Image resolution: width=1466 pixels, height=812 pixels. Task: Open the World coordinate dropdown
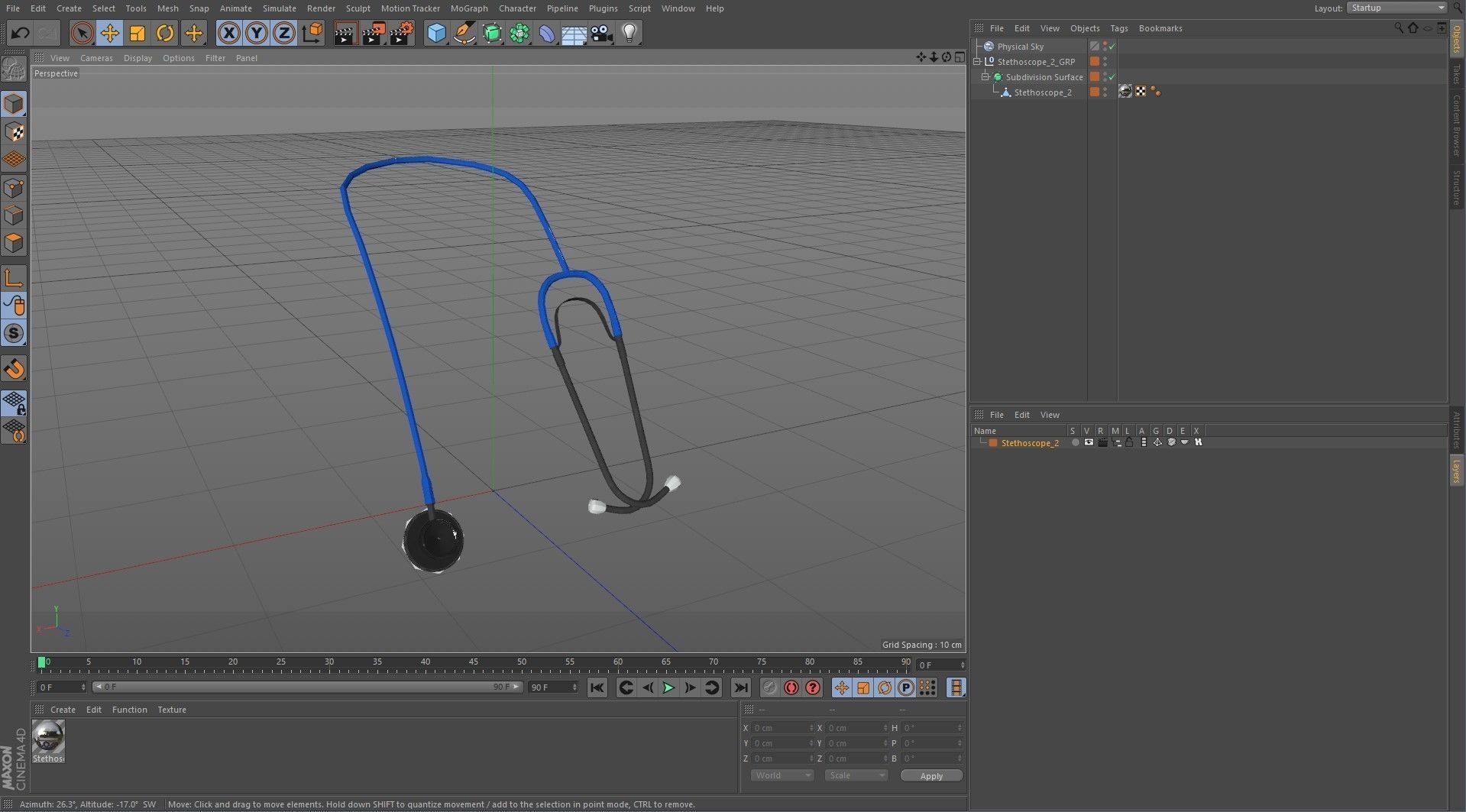[x=783, y=775]
